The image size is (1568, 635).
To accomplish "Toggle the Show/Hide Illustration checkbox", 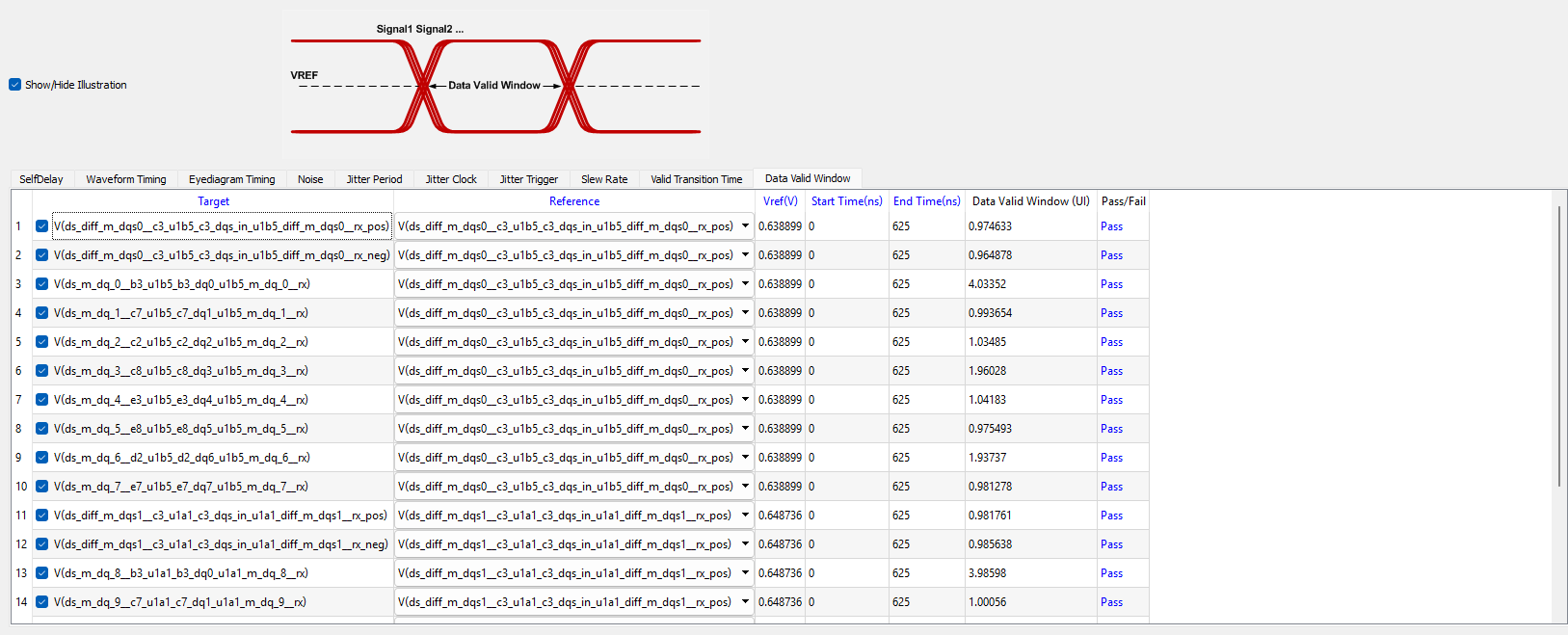I will point(15,85).
